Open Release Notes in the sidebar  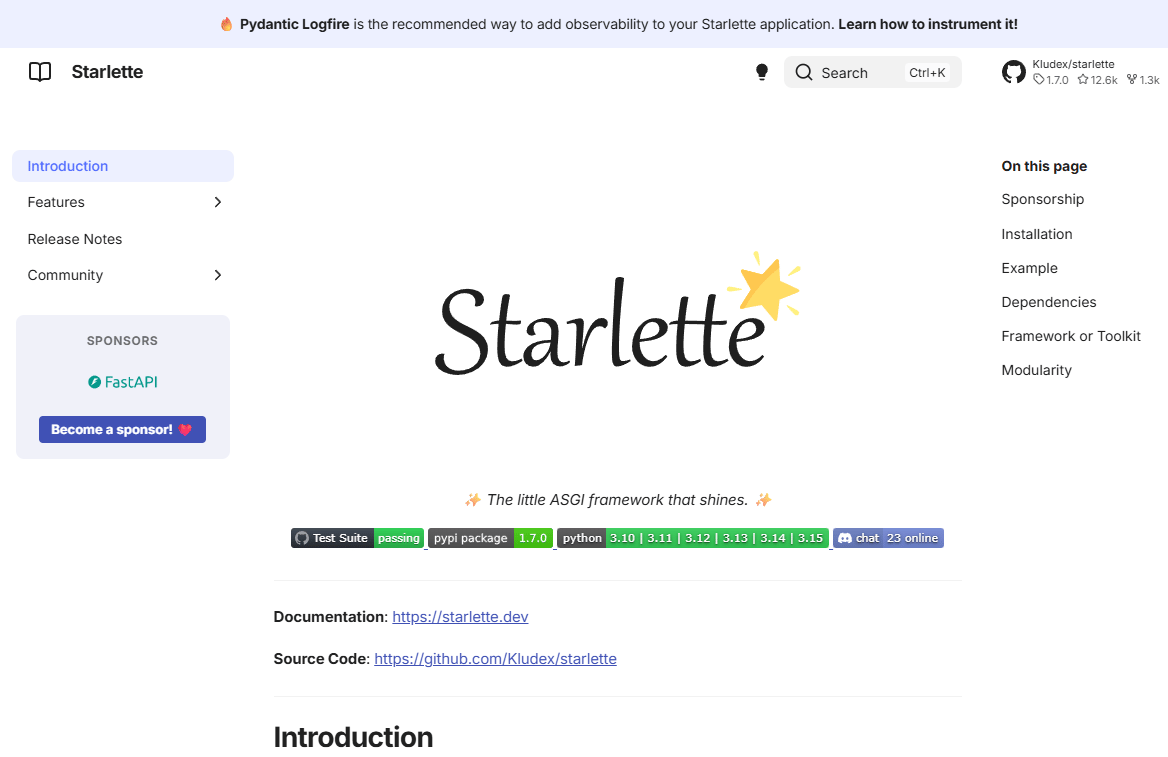point(74,239)
